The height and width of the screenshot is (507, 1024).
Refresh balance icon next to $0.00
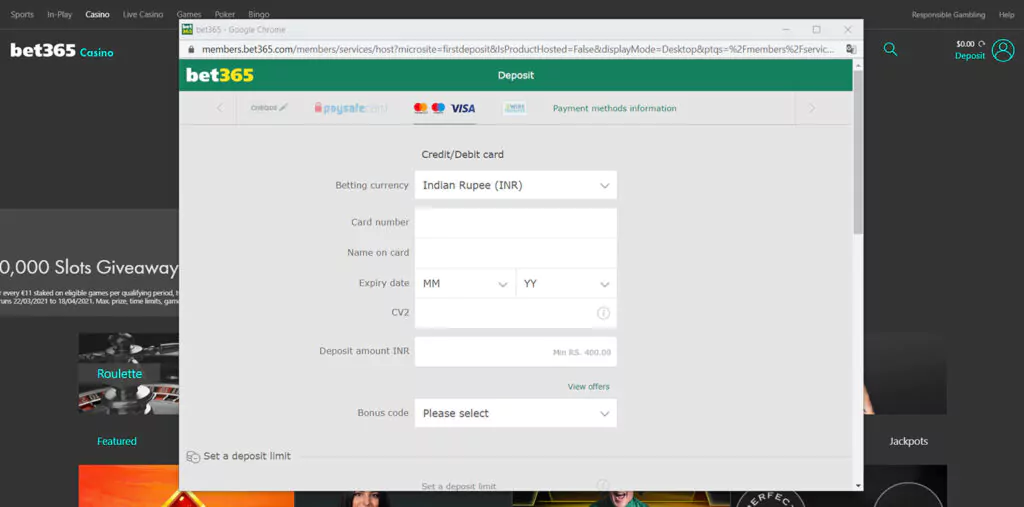click(x=982, y=44)
